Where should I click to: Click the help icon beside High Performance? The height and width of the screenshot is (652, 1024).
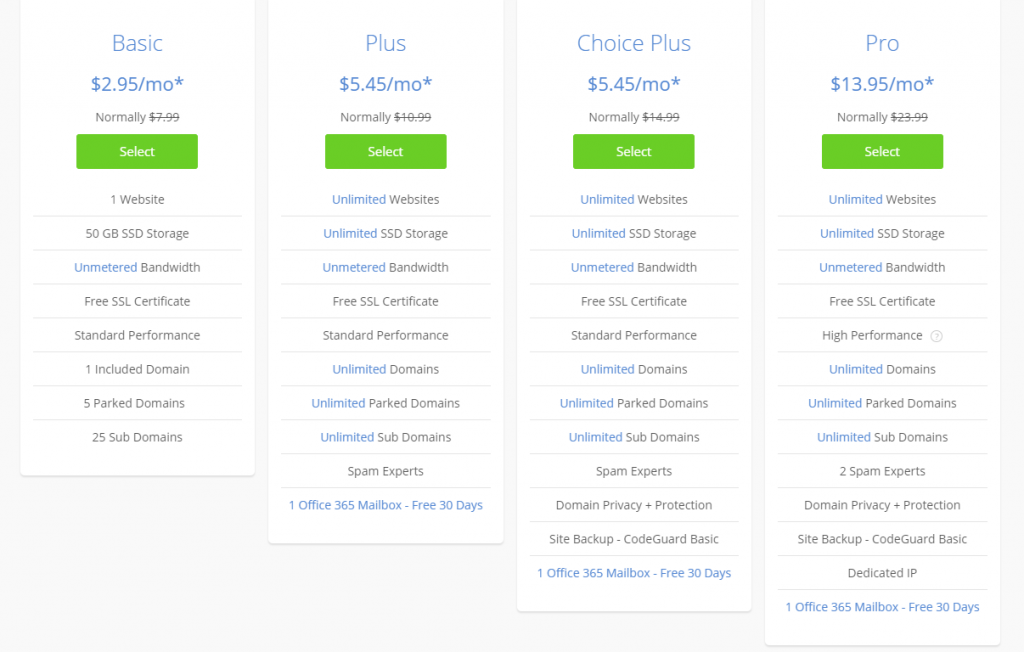(936, 336)
